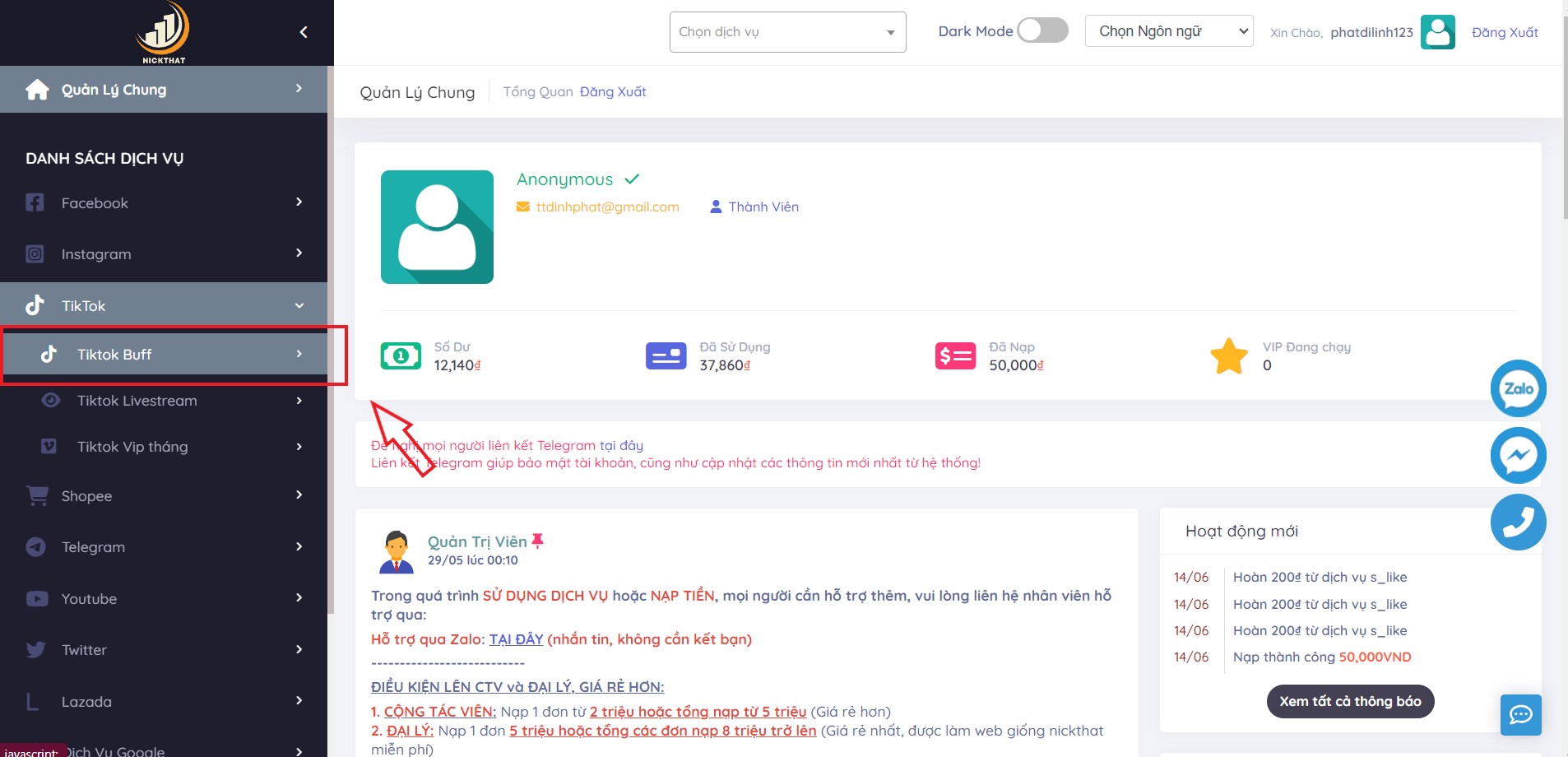
Task: Open the Zalo chat floating button
Action: click(x=1518, y=388)
